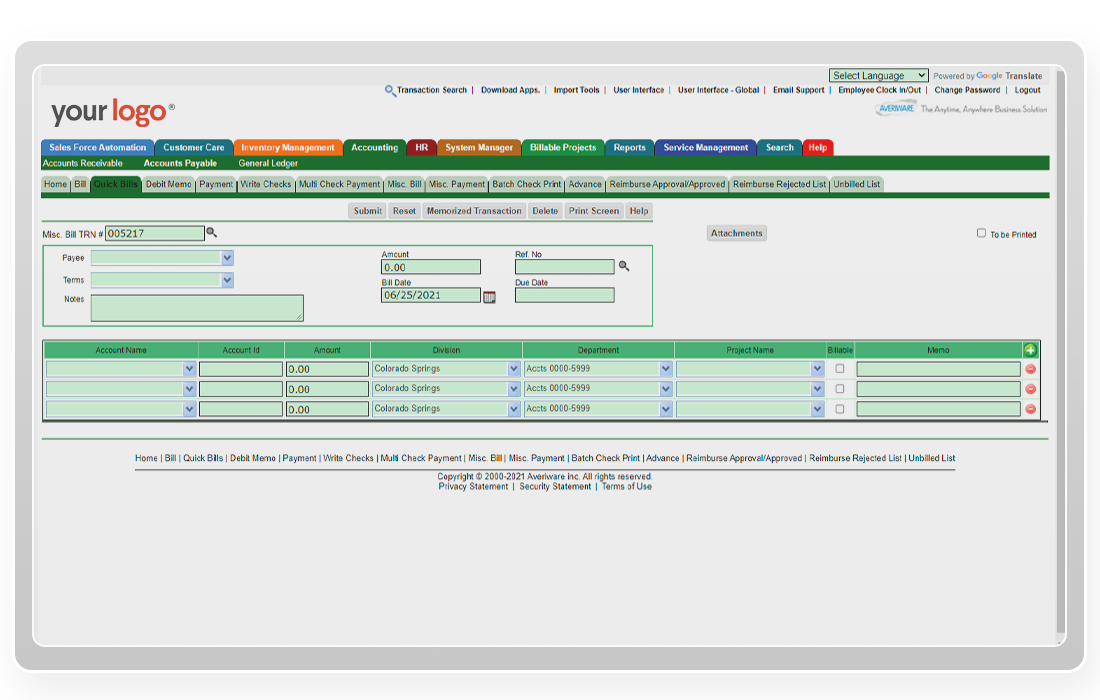This screenshot has width=1100, height=700.
Task: Open the Terms of Use footer link
Action: click(626, 486)
